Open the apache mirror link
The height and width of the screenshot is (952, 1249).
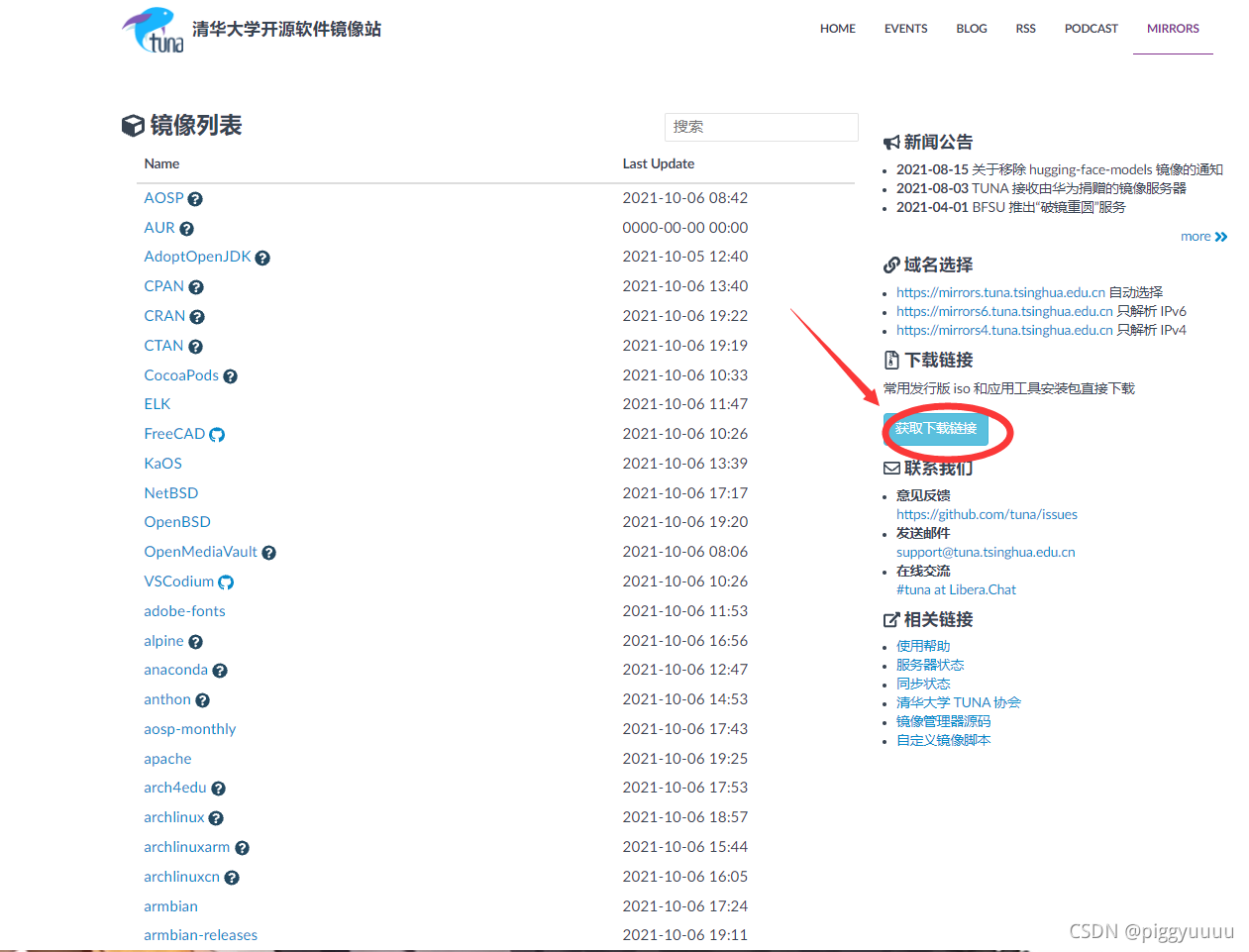click(167, 759)
